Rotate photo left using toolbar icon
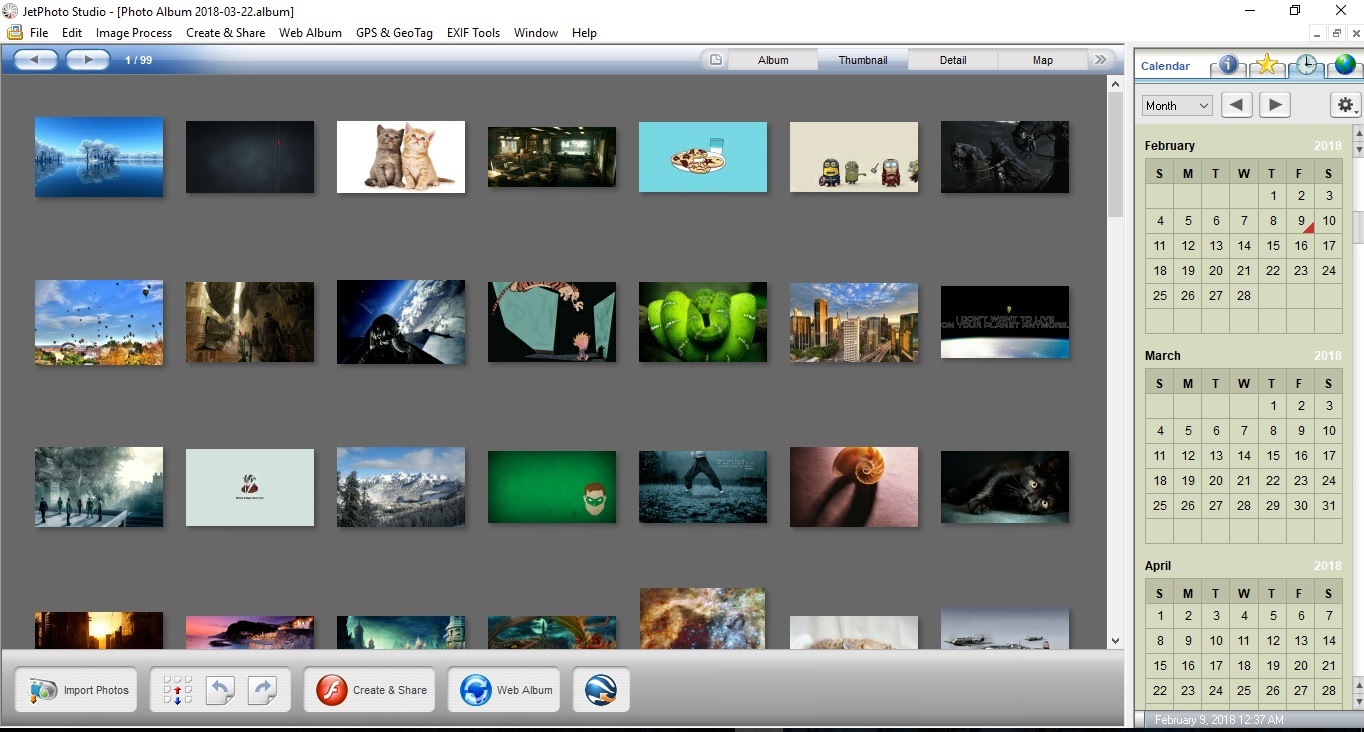 tap(221, 689)
